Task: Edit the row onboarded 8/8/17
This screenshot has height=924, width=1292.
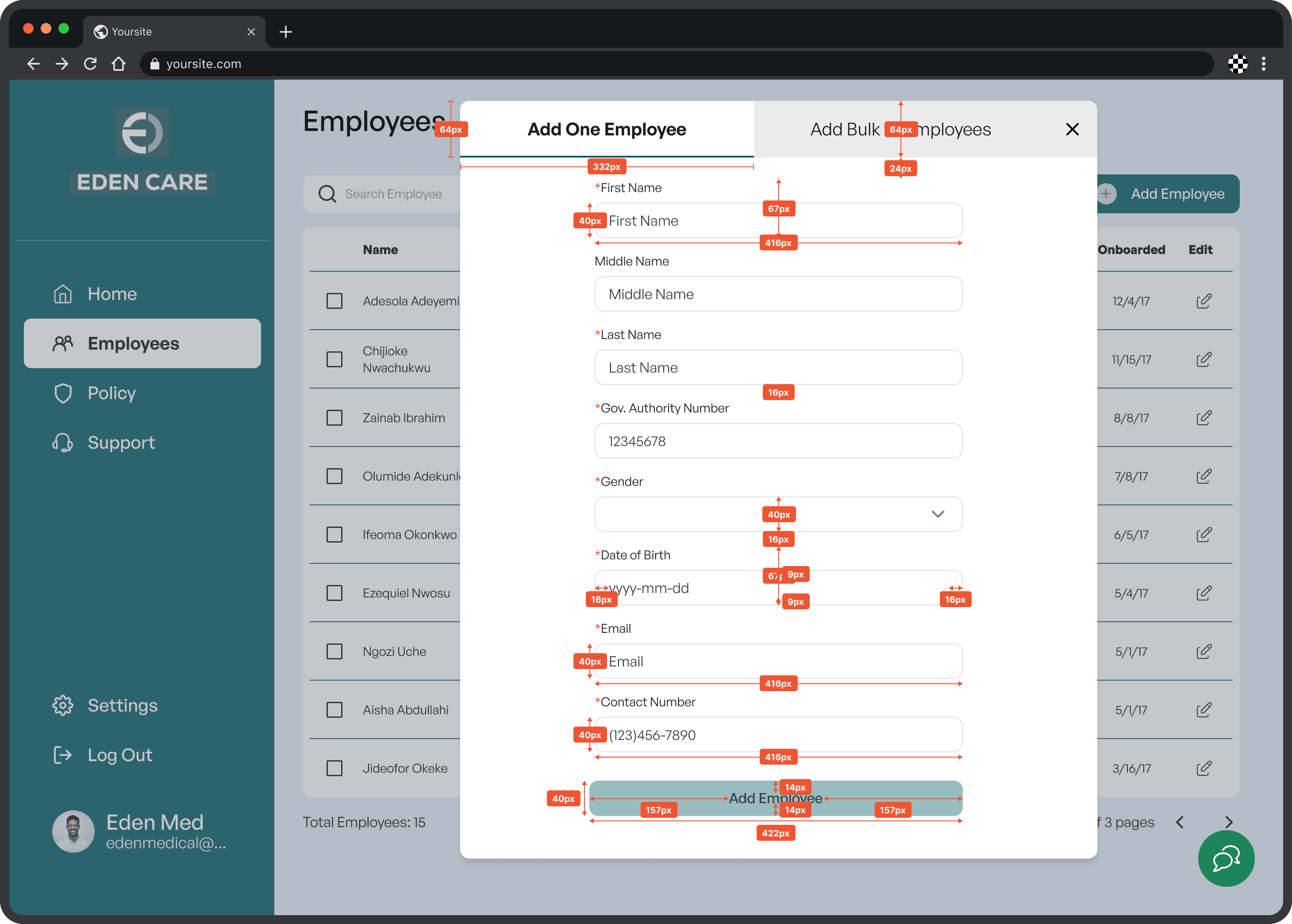Action: coord(1204,418)
